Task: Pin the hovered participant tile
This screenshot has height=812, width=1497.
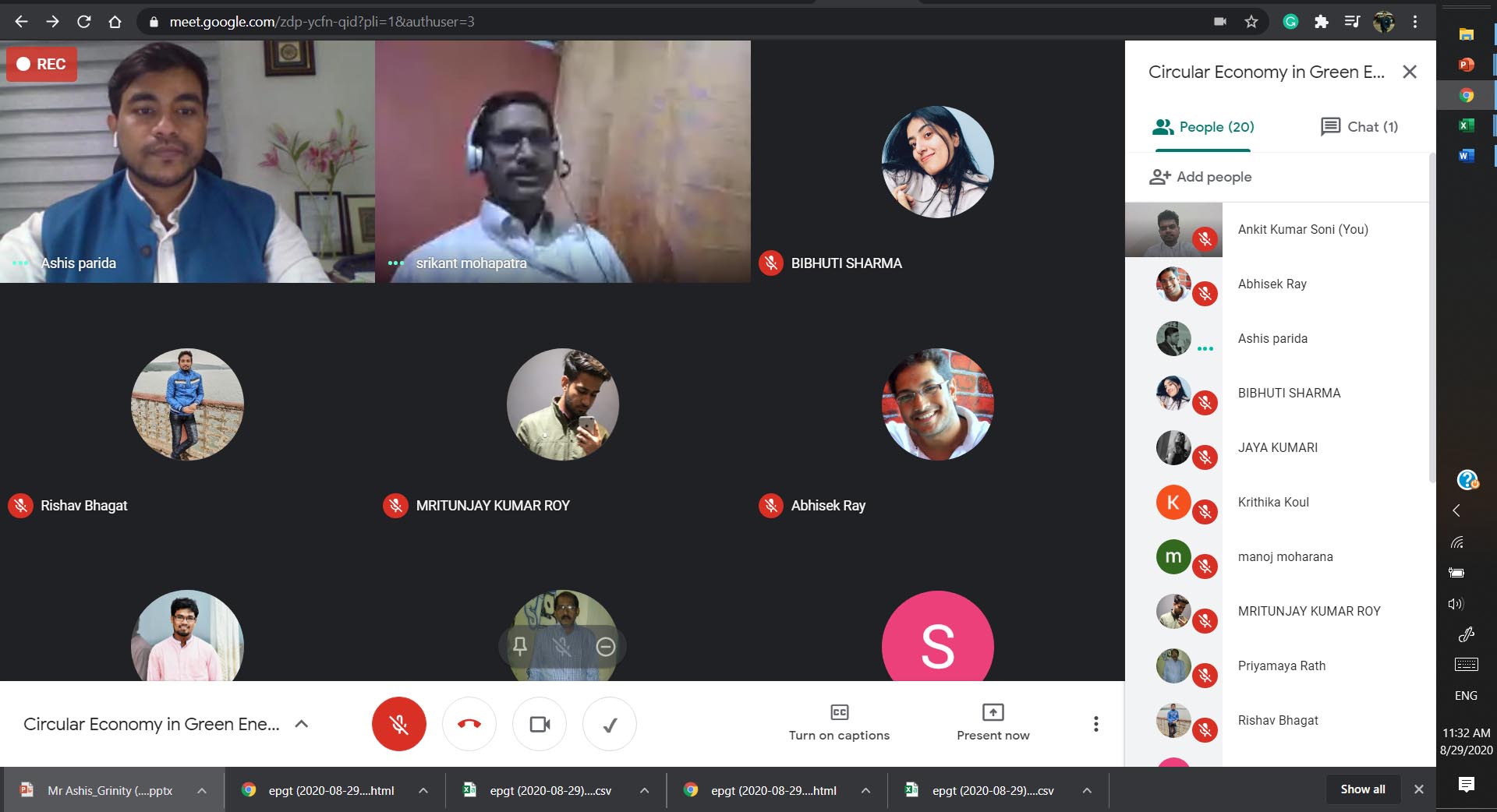Action: [520, 646]
